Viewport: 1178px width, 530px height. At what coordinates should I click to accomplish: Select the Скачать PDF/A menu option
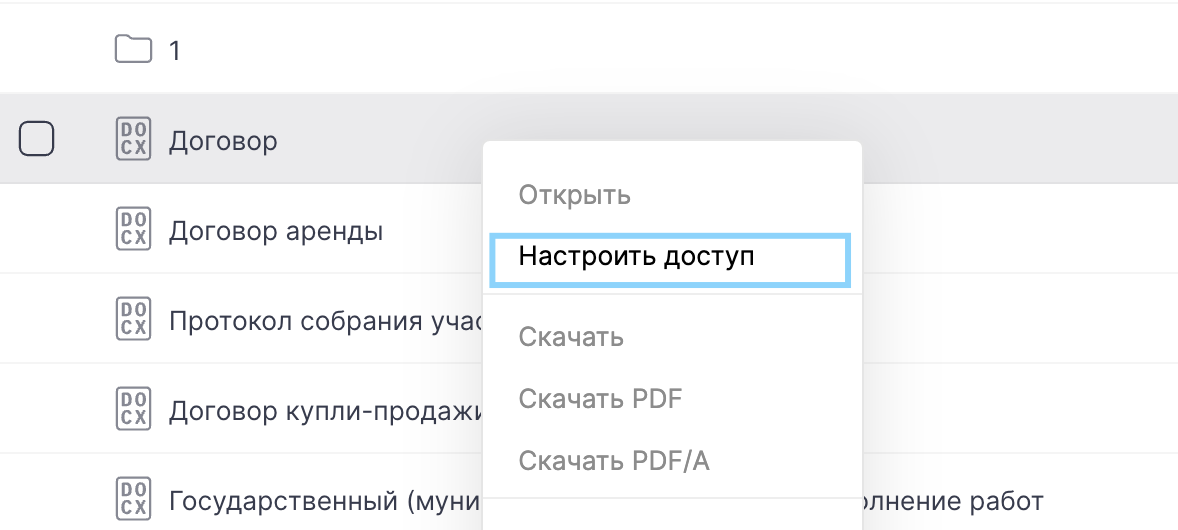[614, 461]
